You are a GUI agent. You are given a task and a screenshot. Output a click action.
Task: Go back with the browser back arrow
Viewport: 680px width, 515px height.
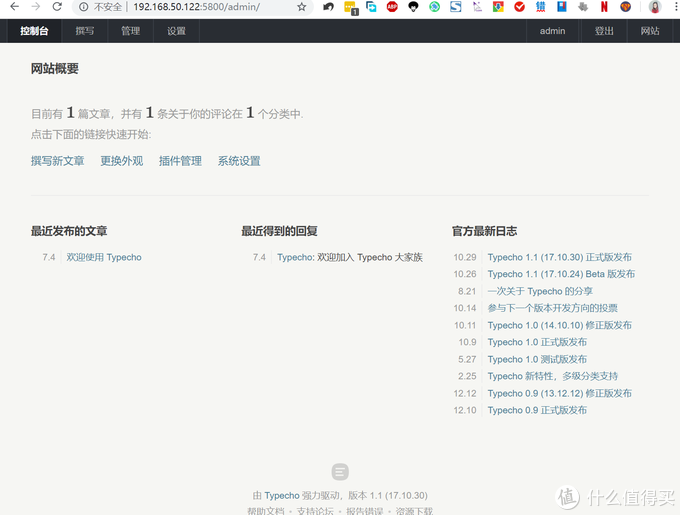[14, 7]
